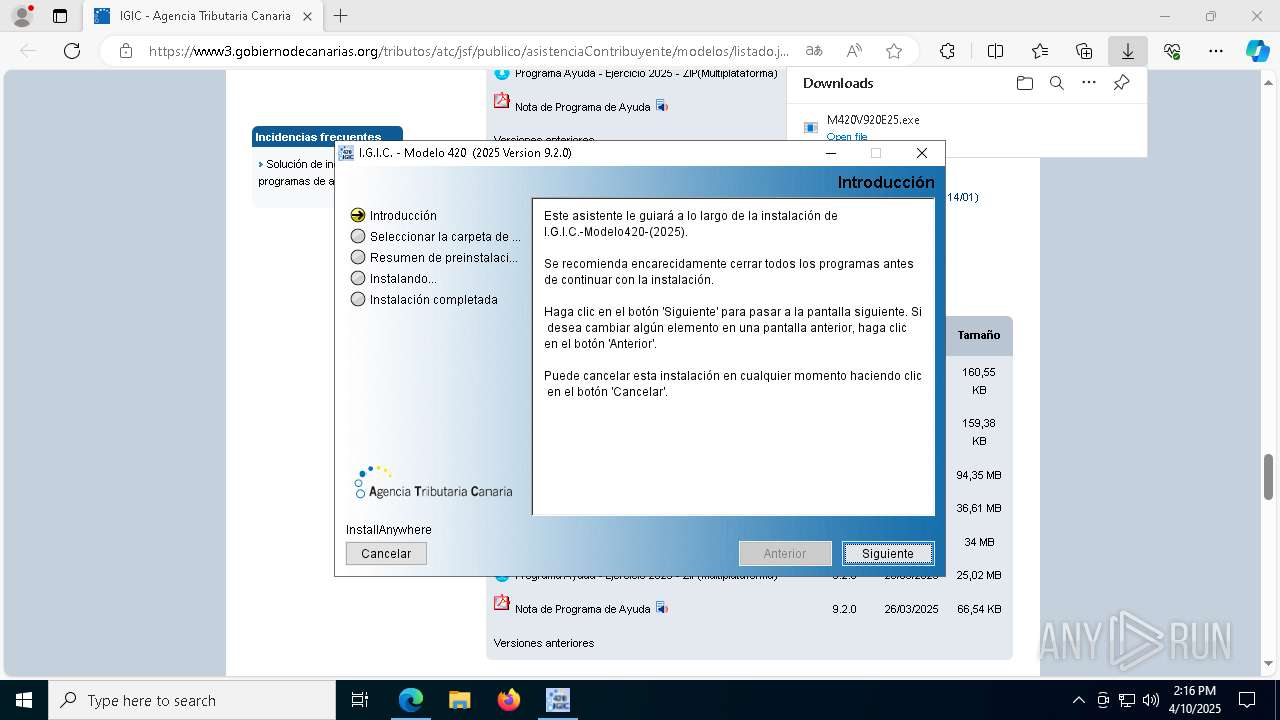The height and width of the screenshot is (720, 1280).
Task: Select the Seleccionar la carpeta step
Action: pyautogui.click(x=436, y=236)
